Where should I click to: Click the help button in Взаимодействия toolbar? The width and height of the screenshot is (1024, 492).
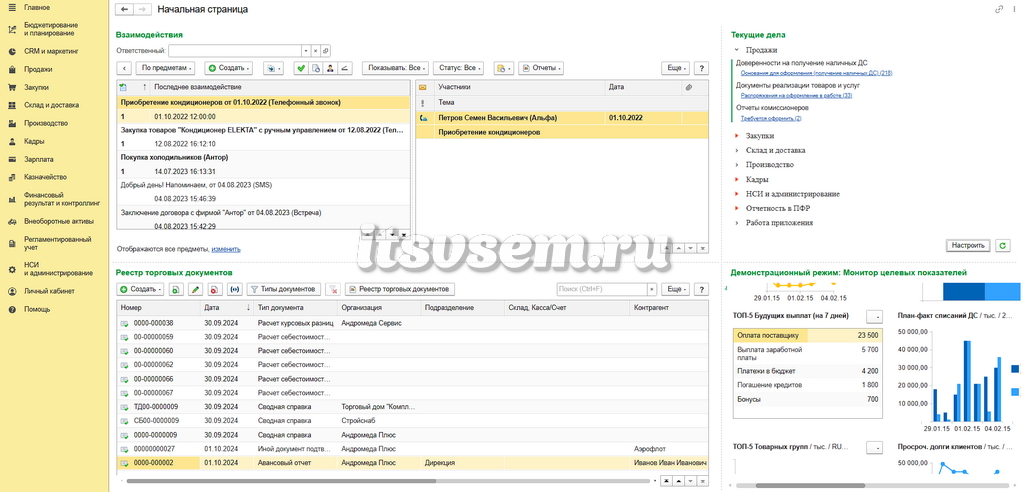click(x=701, y=68)
